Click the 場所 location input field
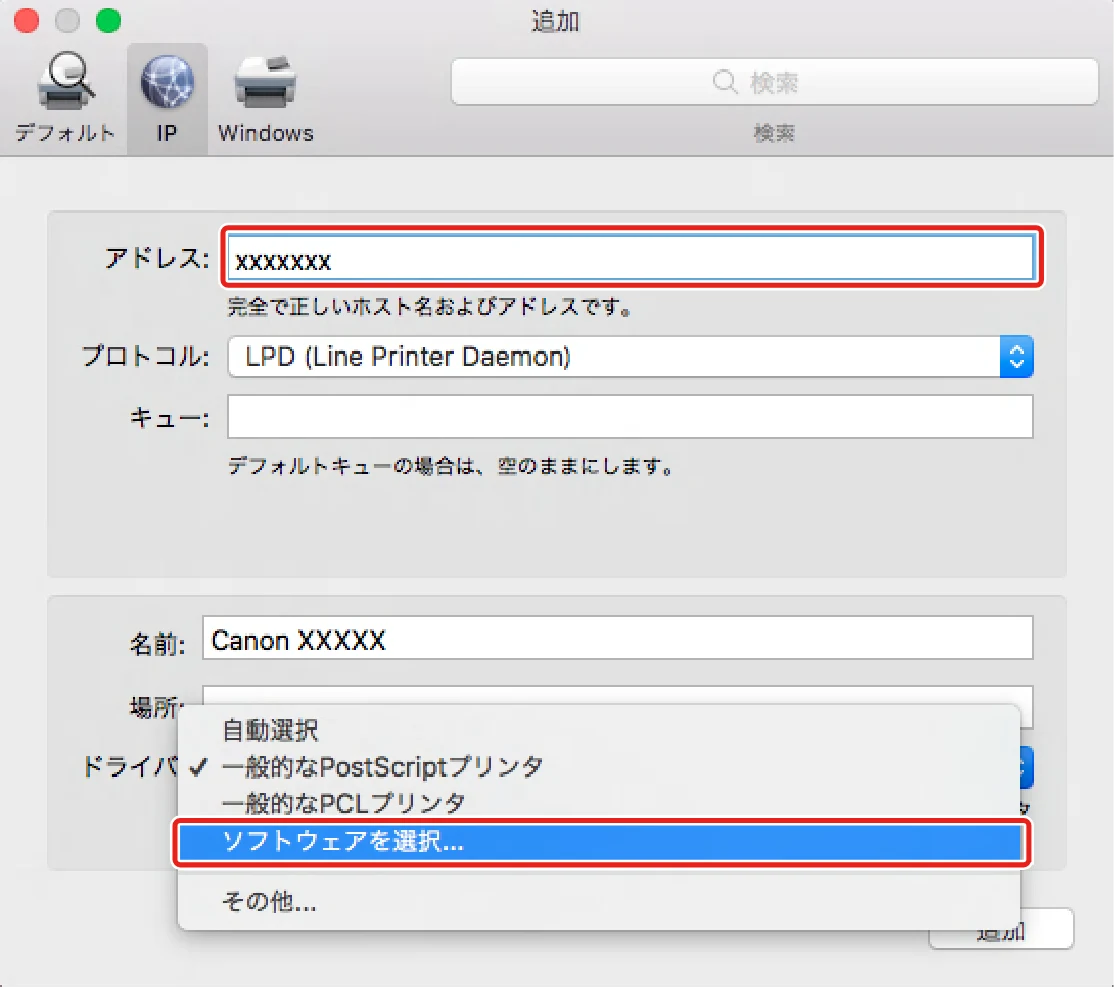This screenshot has height=988, width=1114. 617,695
